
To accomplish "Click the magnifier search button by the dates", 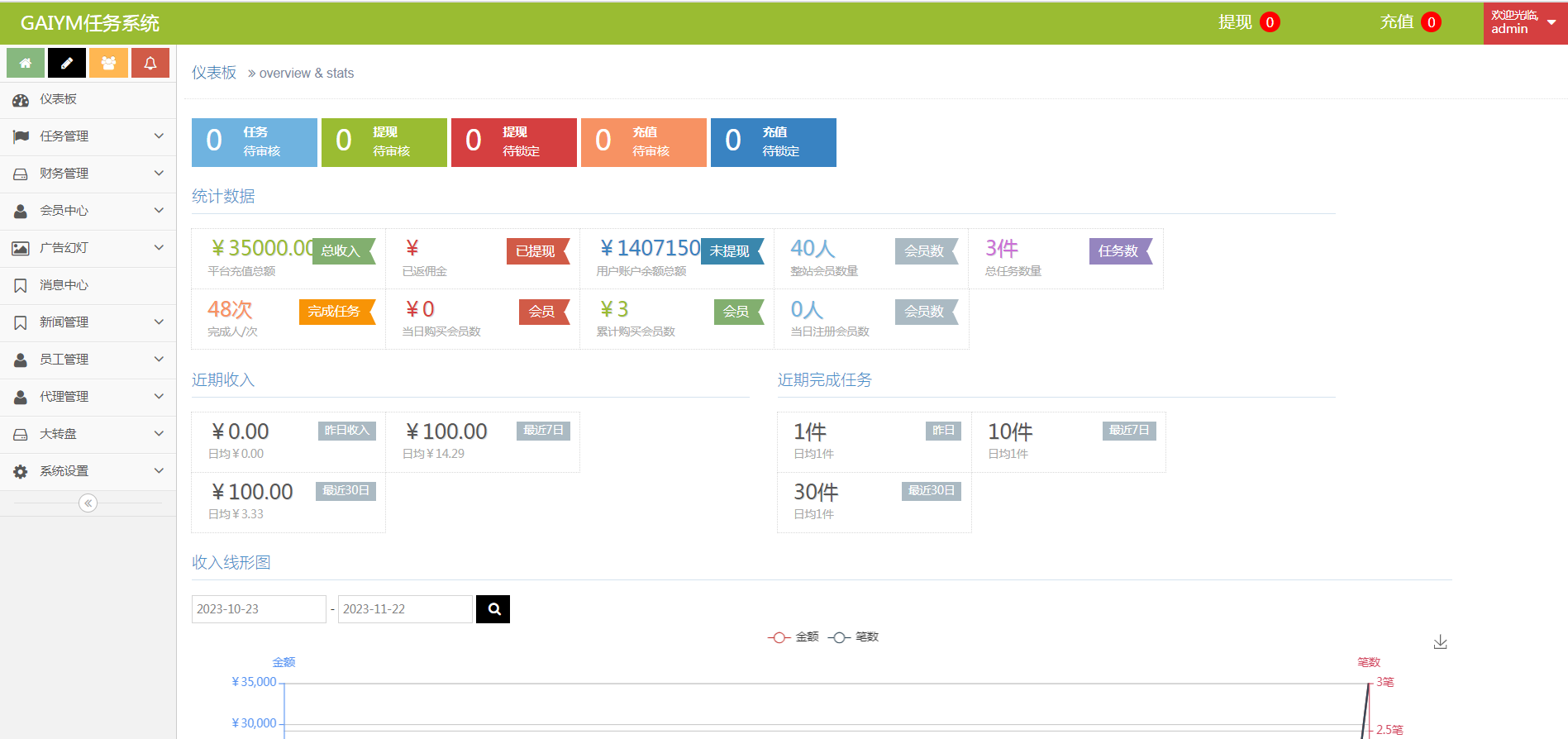I will [x=493, y=609].
